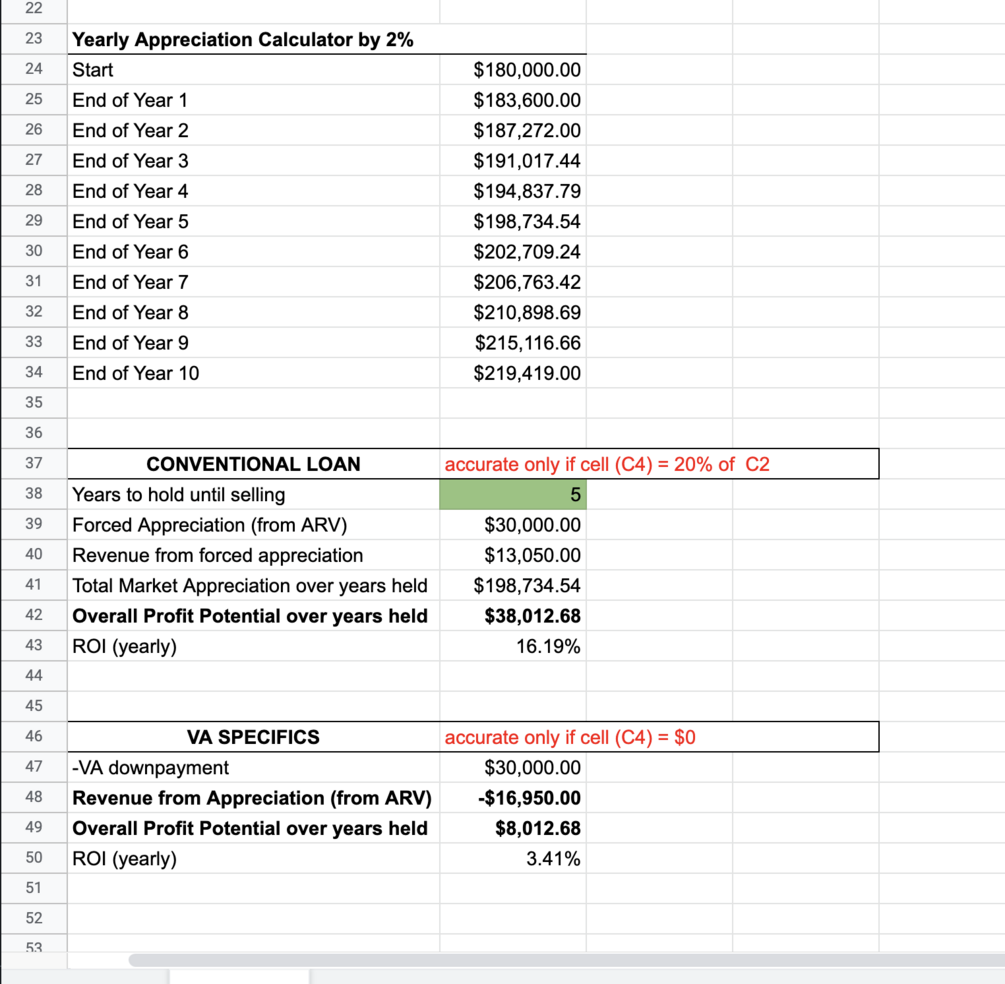Screen dimensions: 1005x984
Task: Click the $187,272.00 value cell
Action: tap(513, 130)
